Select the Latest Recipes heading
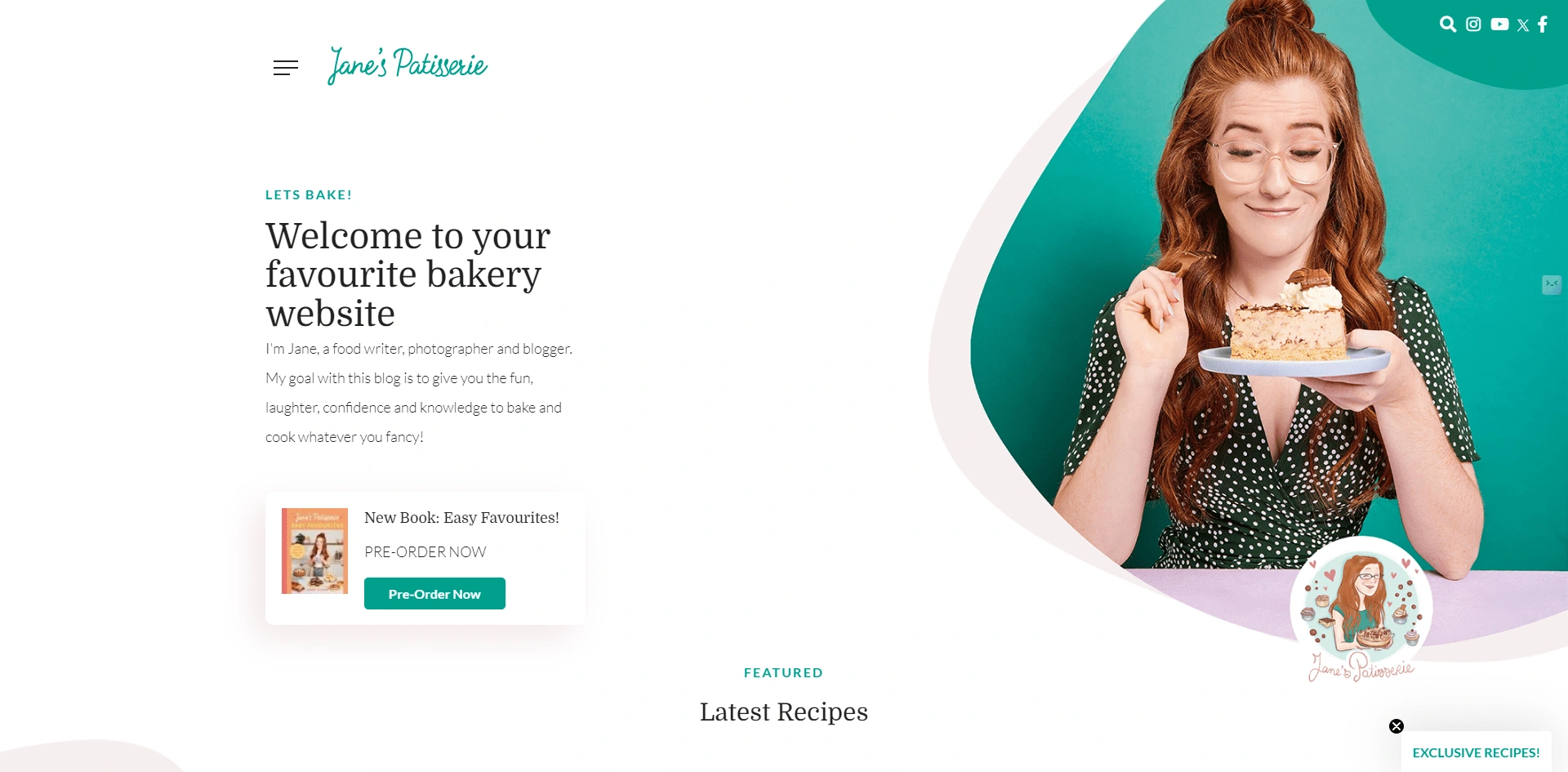 (784, 712)
